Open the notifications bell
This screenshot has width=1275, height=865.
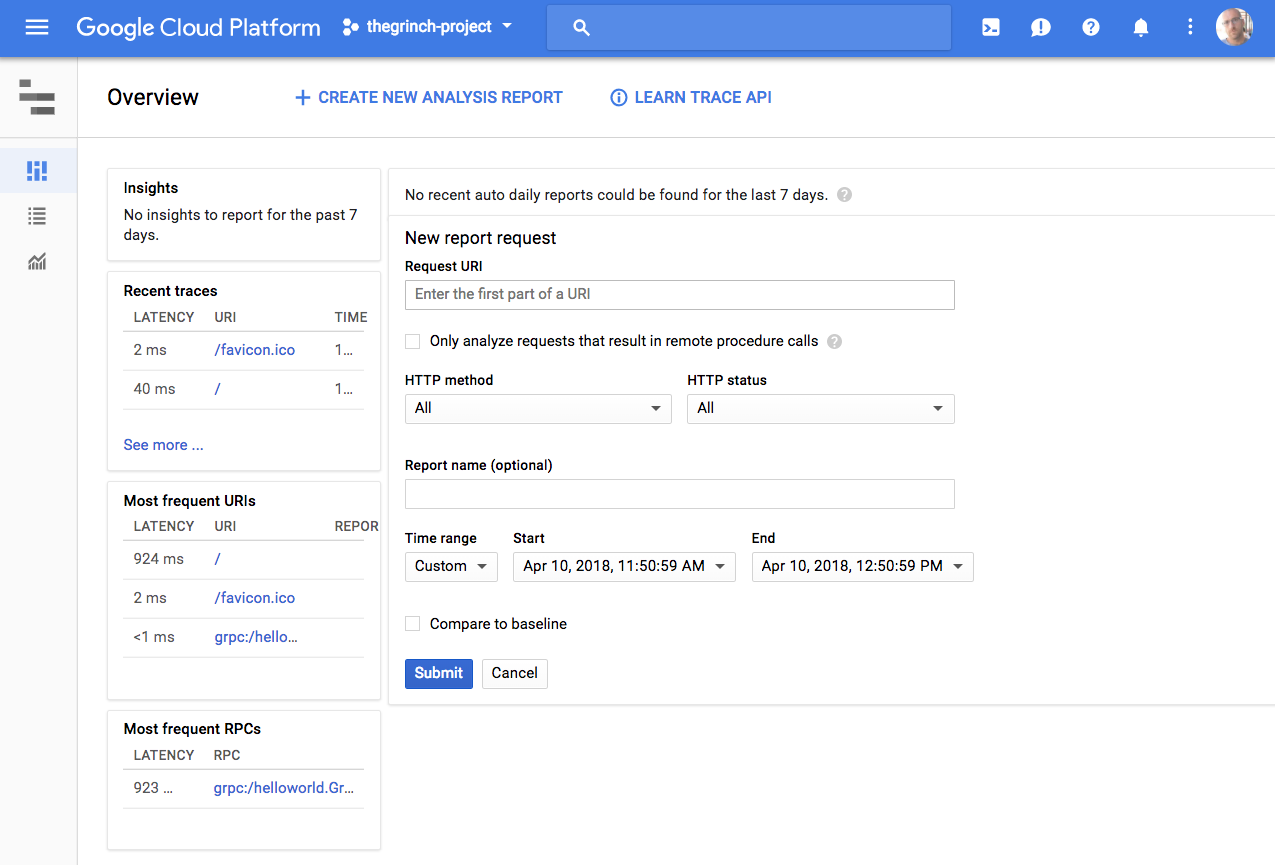coord(1140,27)
